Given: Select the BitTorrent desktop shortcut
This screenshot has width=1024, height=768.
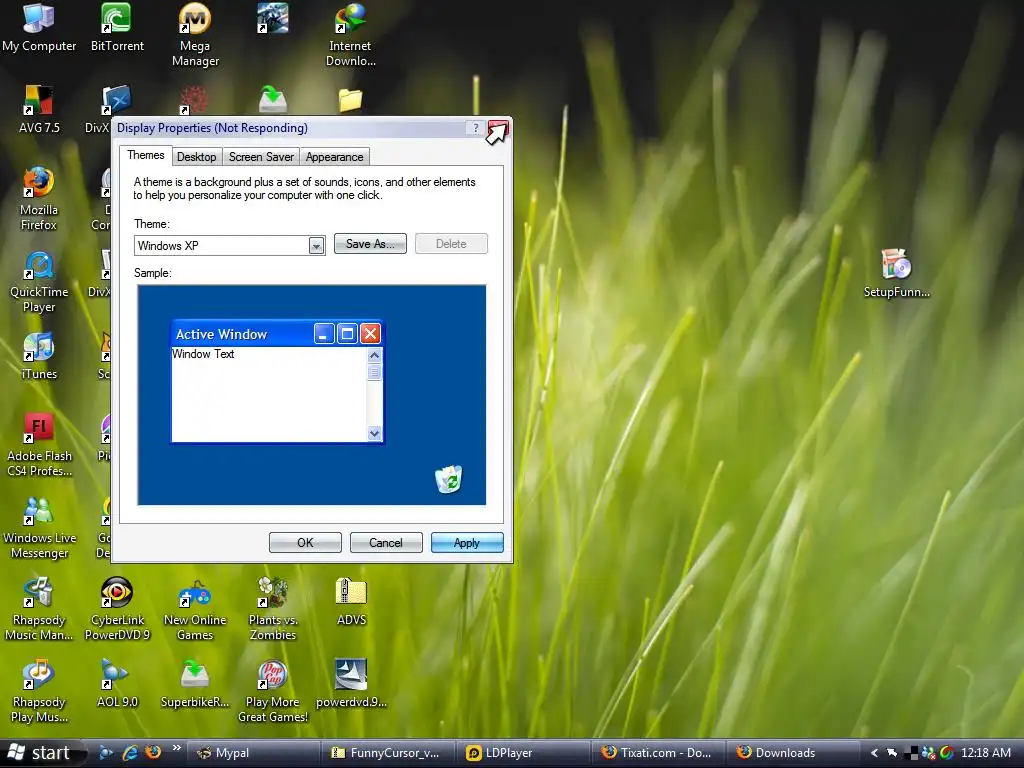Looking at the screenshot, I should (x=117, y=27).
